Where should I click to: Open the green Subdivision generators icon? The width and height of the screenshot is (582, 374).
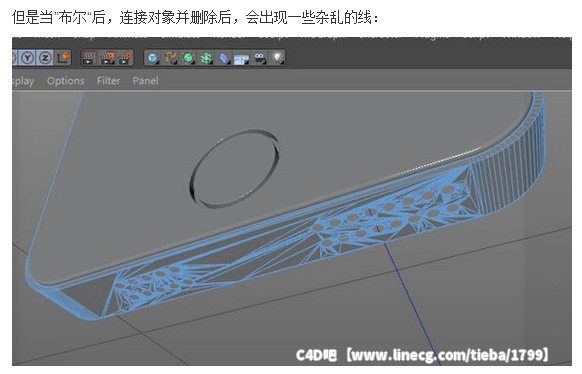189,58
